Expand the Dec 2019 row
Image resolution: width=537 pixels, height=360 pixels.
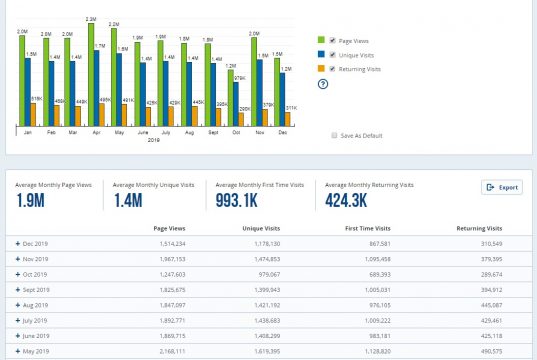click(18, 244)
